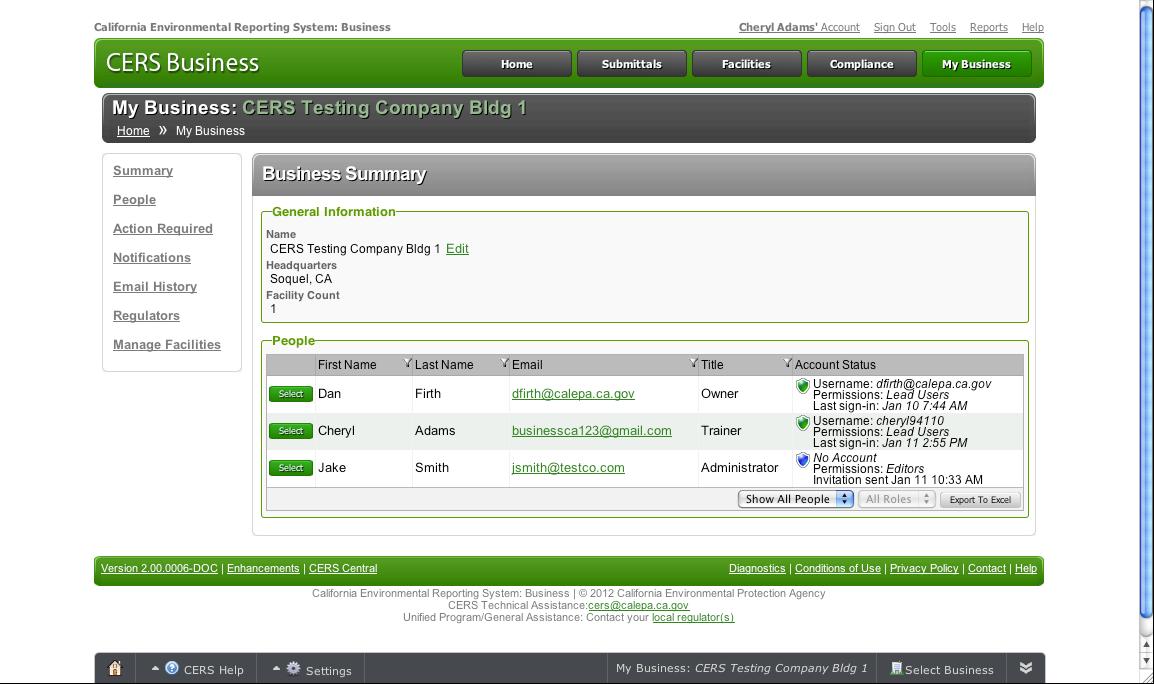Open Email History in the sidebar

[155, 286]
